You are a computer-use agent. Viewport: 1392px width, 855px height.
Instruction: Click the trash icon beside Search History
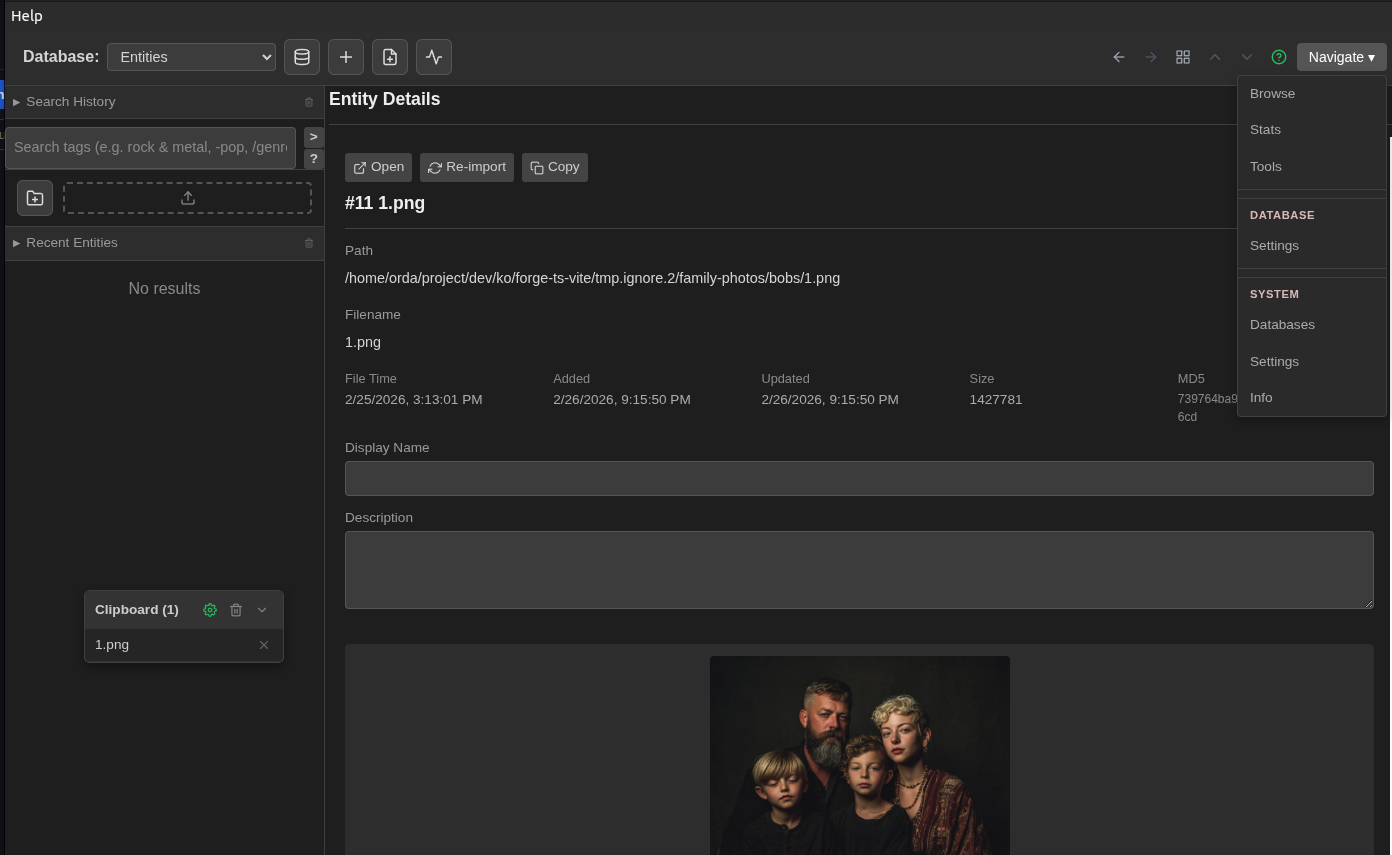coord(309,102)
